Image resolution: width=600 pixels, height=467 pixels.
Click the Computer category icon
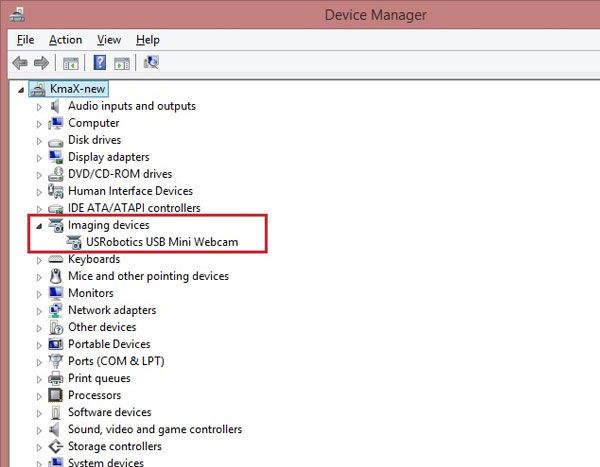(x=55, y=123)
